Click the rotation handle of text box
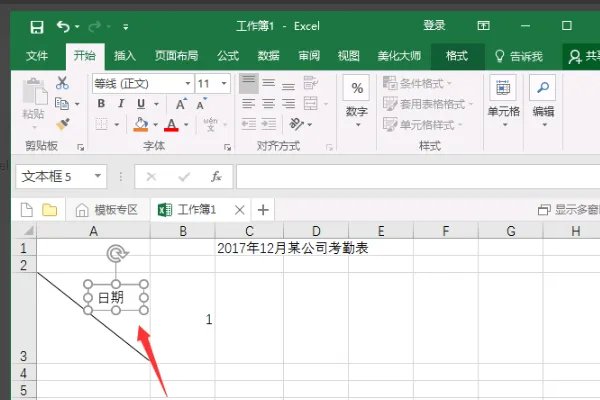 click(117, 253)
